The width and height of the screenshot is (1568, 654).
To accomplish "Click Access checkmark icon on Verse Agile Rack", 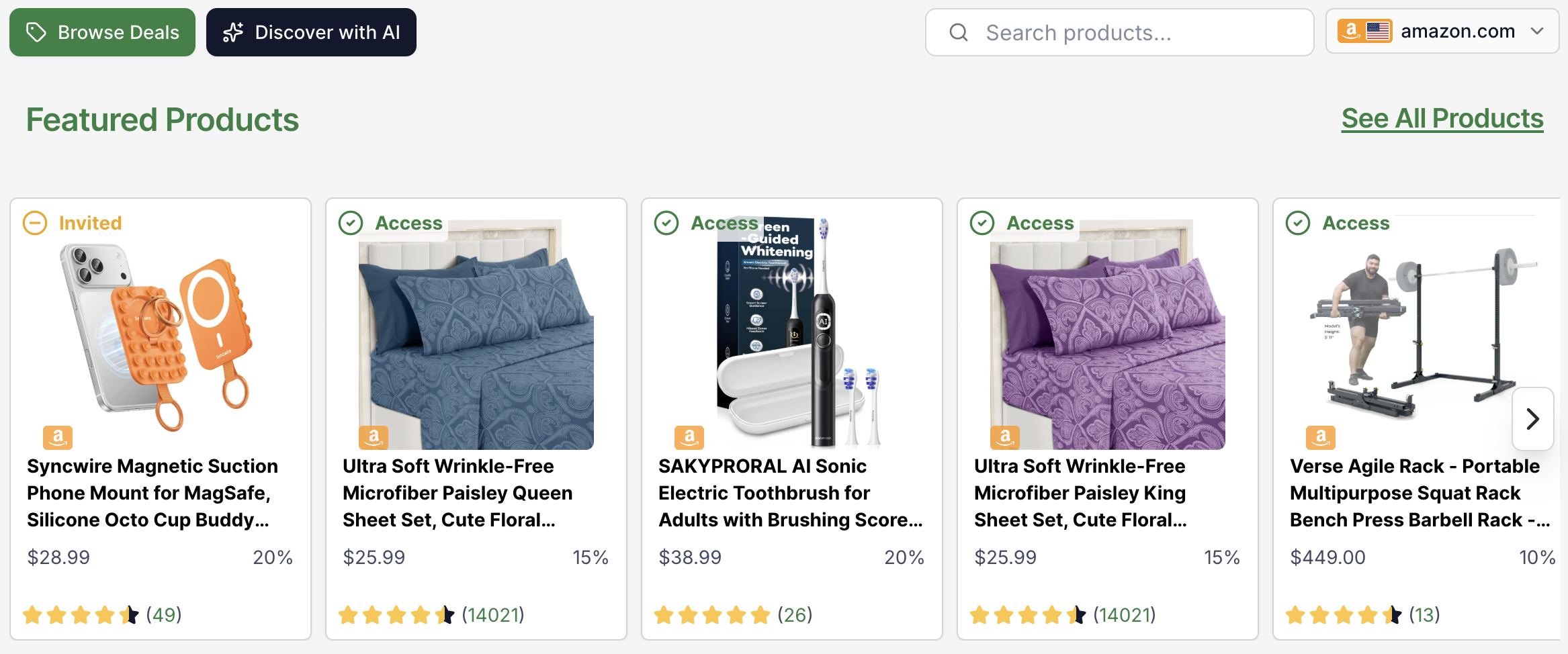I will [1298, 223].
